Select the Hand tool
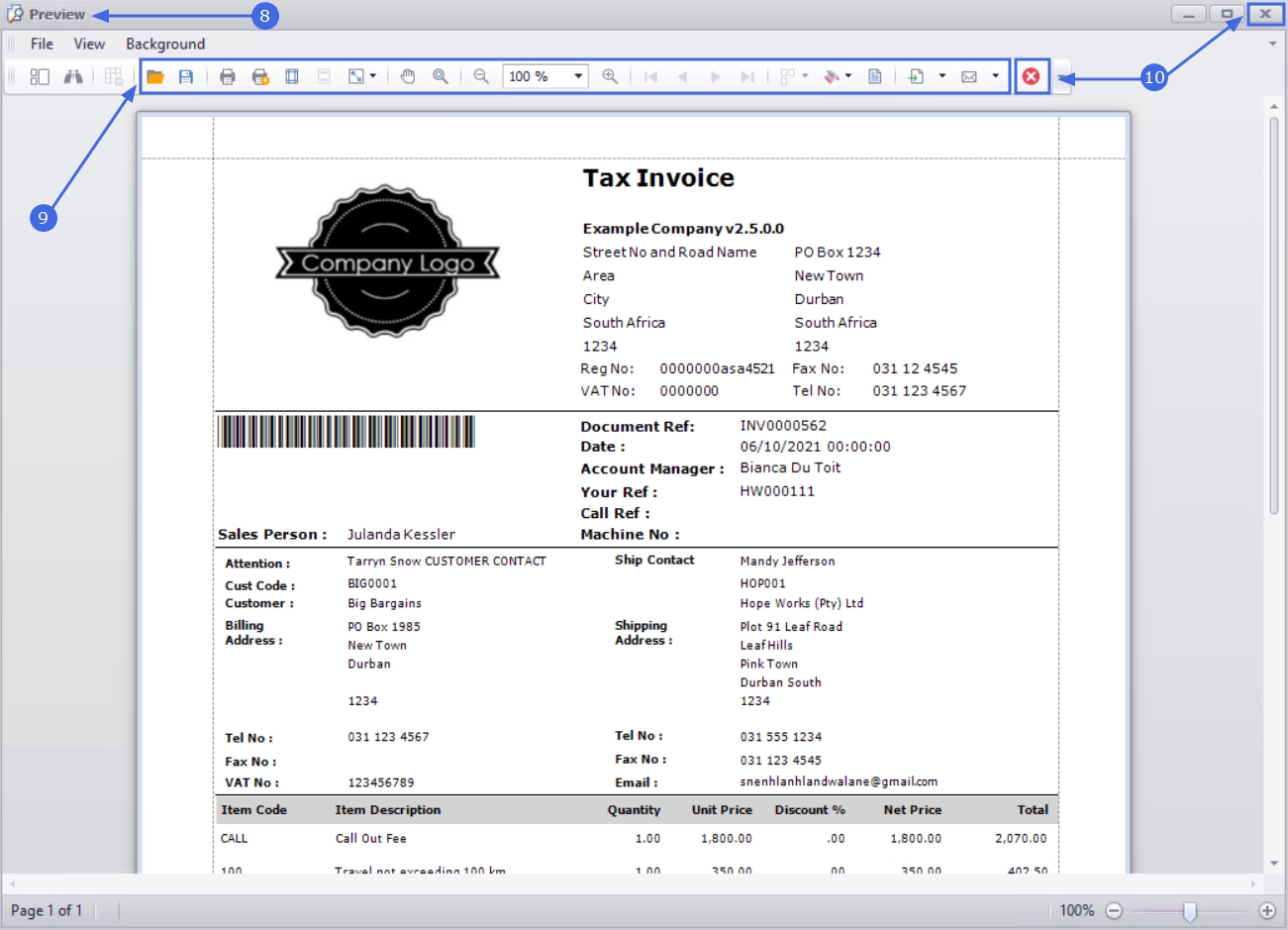 click(408, 76)
